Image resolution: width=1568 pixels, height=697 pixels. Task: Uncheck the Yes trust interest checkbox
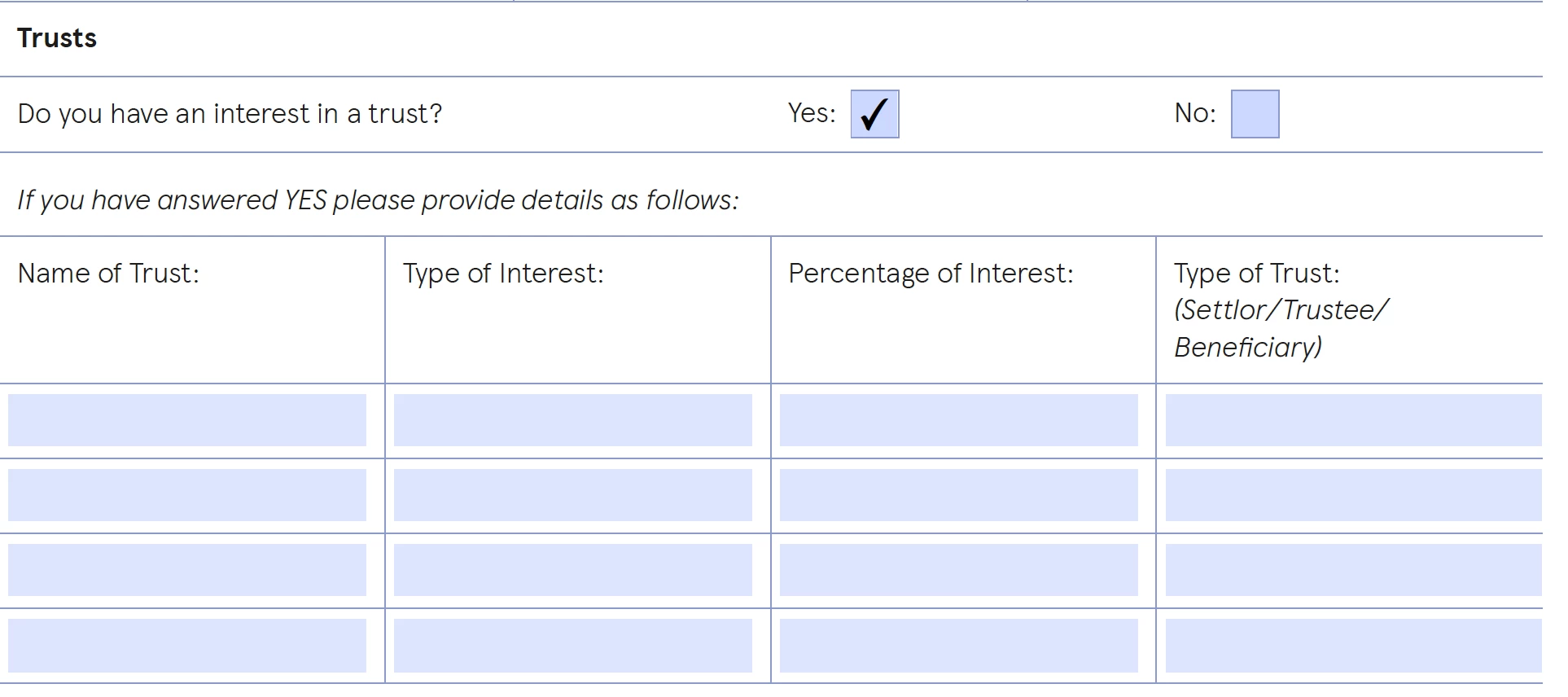[874, 114]
